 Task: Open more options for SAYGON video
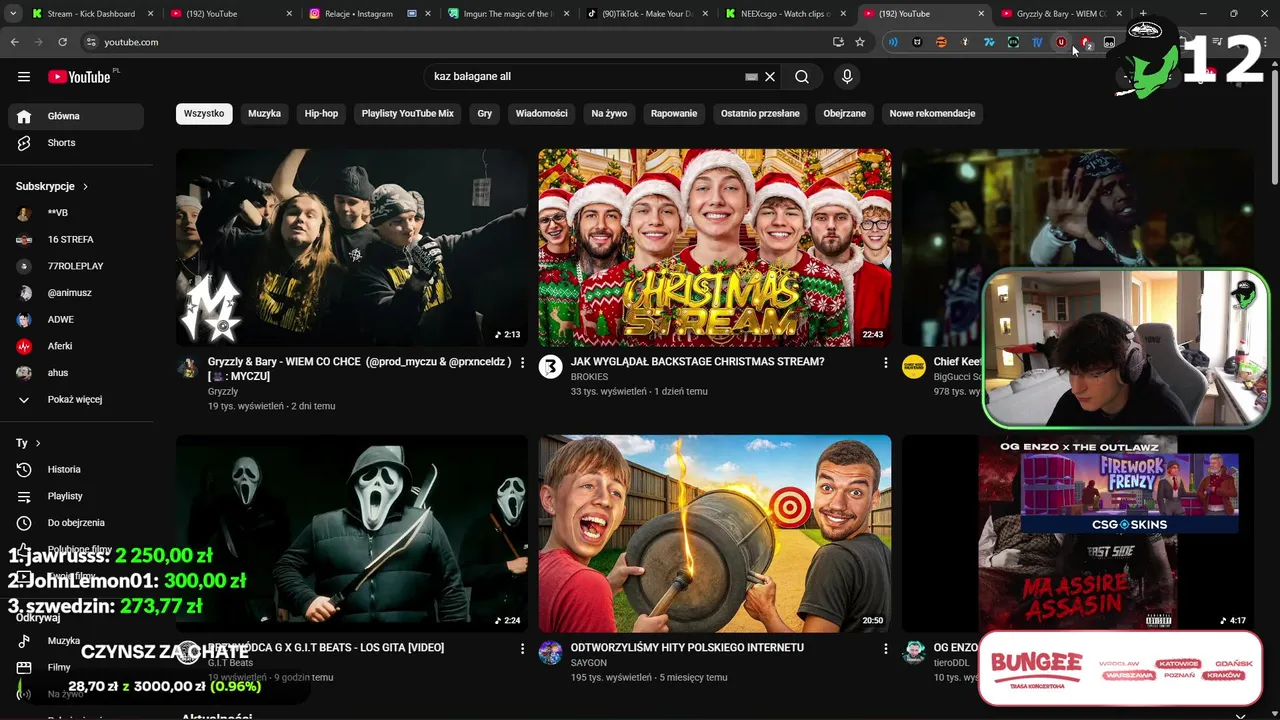(885, 649)
